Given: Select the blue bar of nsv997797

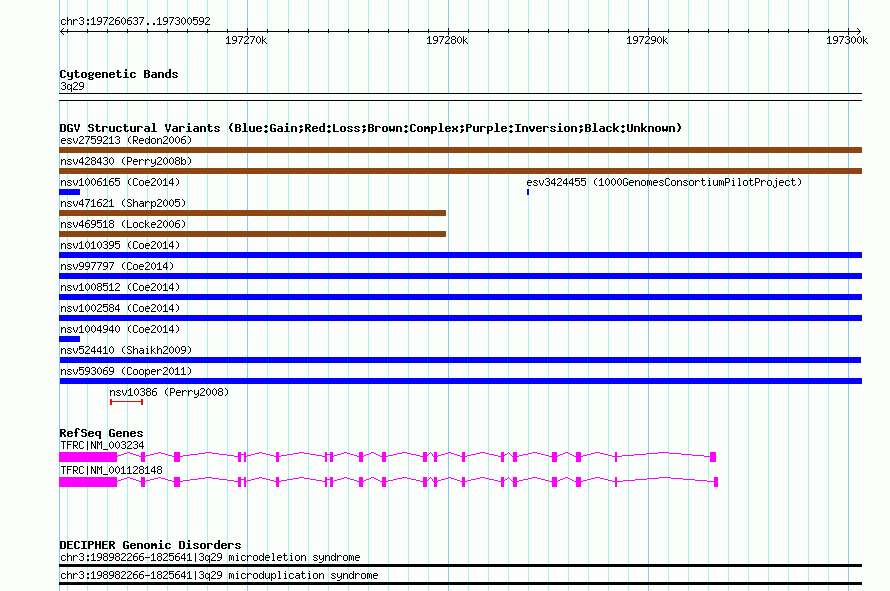Looking at the screenshot, I should pos(460,276).
